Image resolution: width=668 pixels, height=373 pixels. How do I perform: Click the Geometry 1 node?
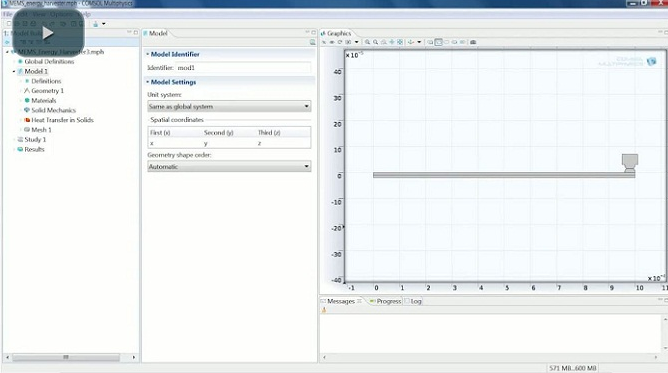tap(47, 91)
